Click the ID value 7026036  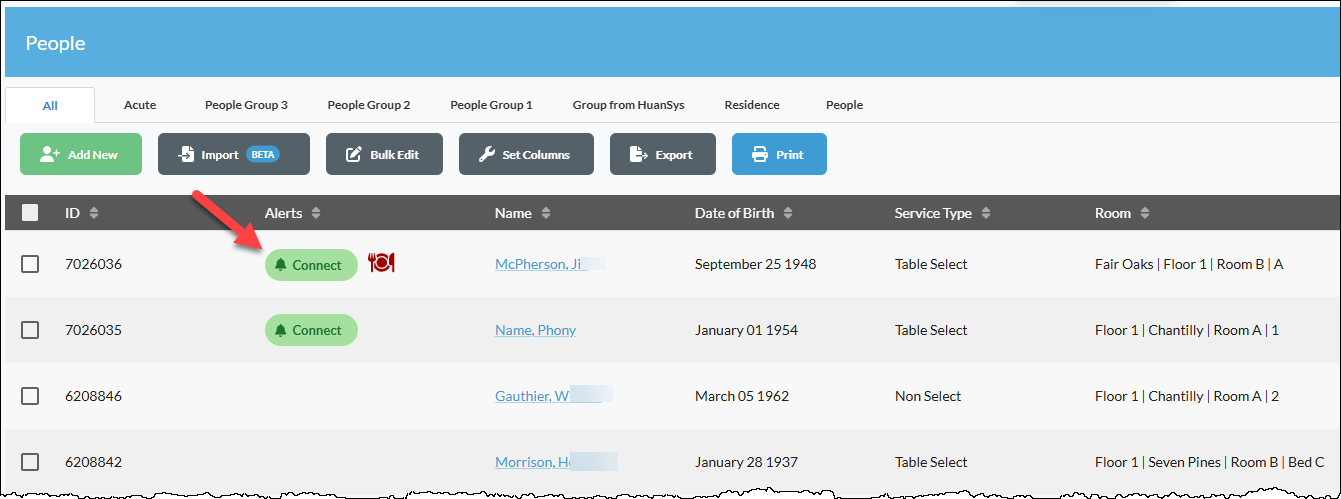click(x=93, y=264)
